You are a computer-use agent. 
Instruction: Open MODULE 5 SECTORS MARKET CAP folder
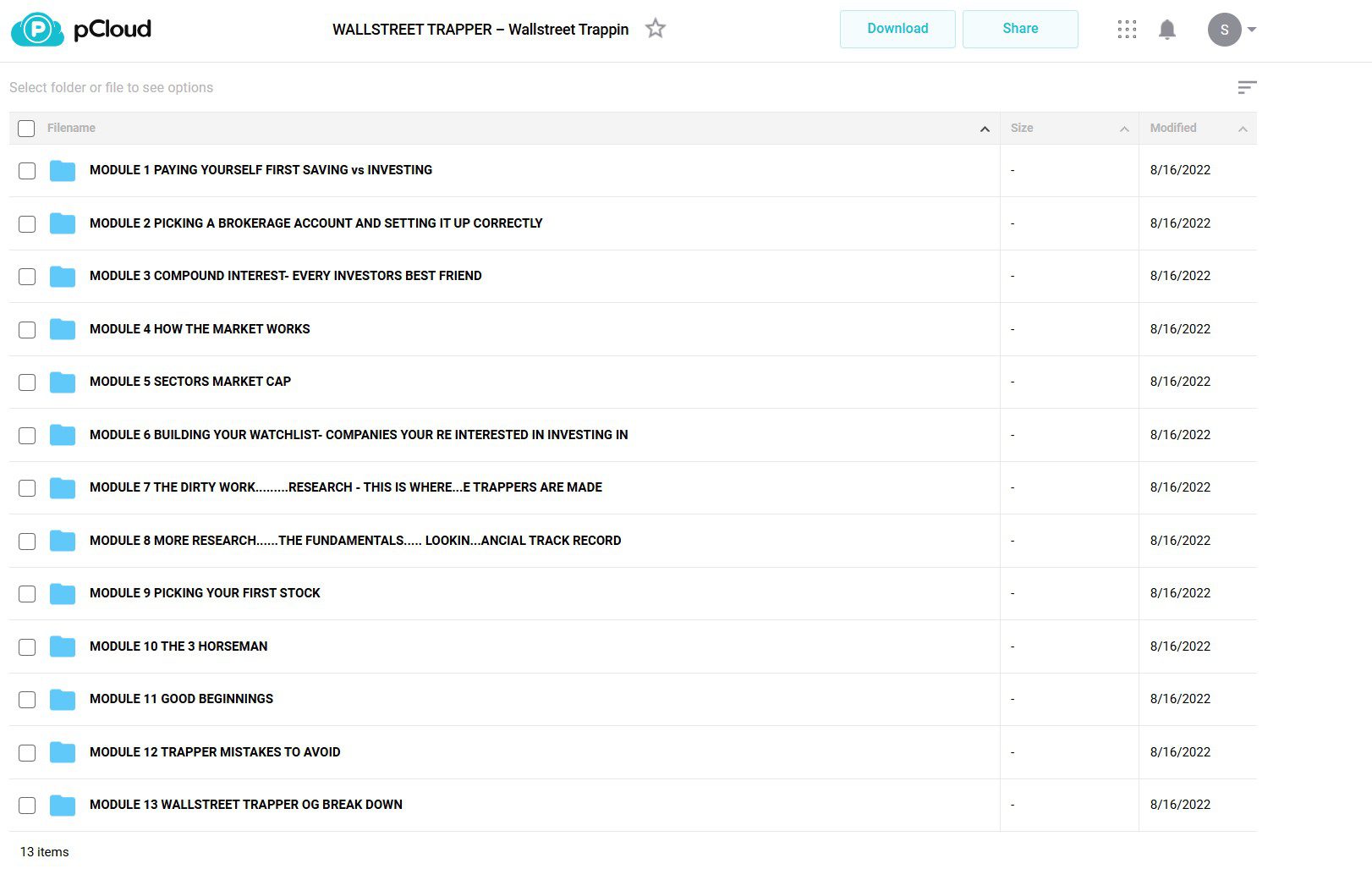pyautogui.click(x=190, y=382)
